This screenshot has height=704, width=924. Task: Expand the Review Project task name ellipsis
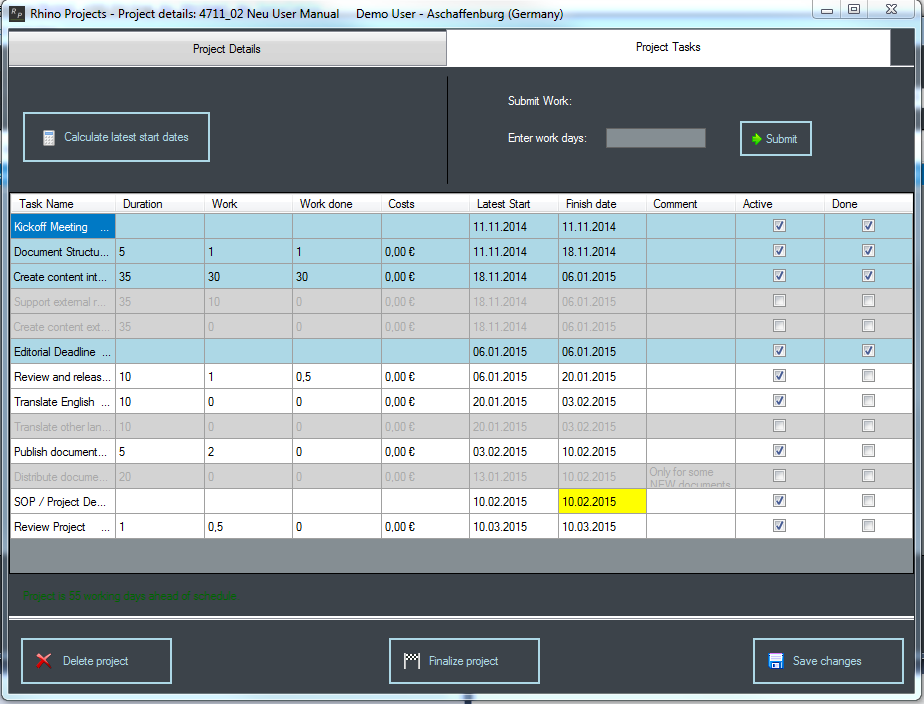point(105,528)
